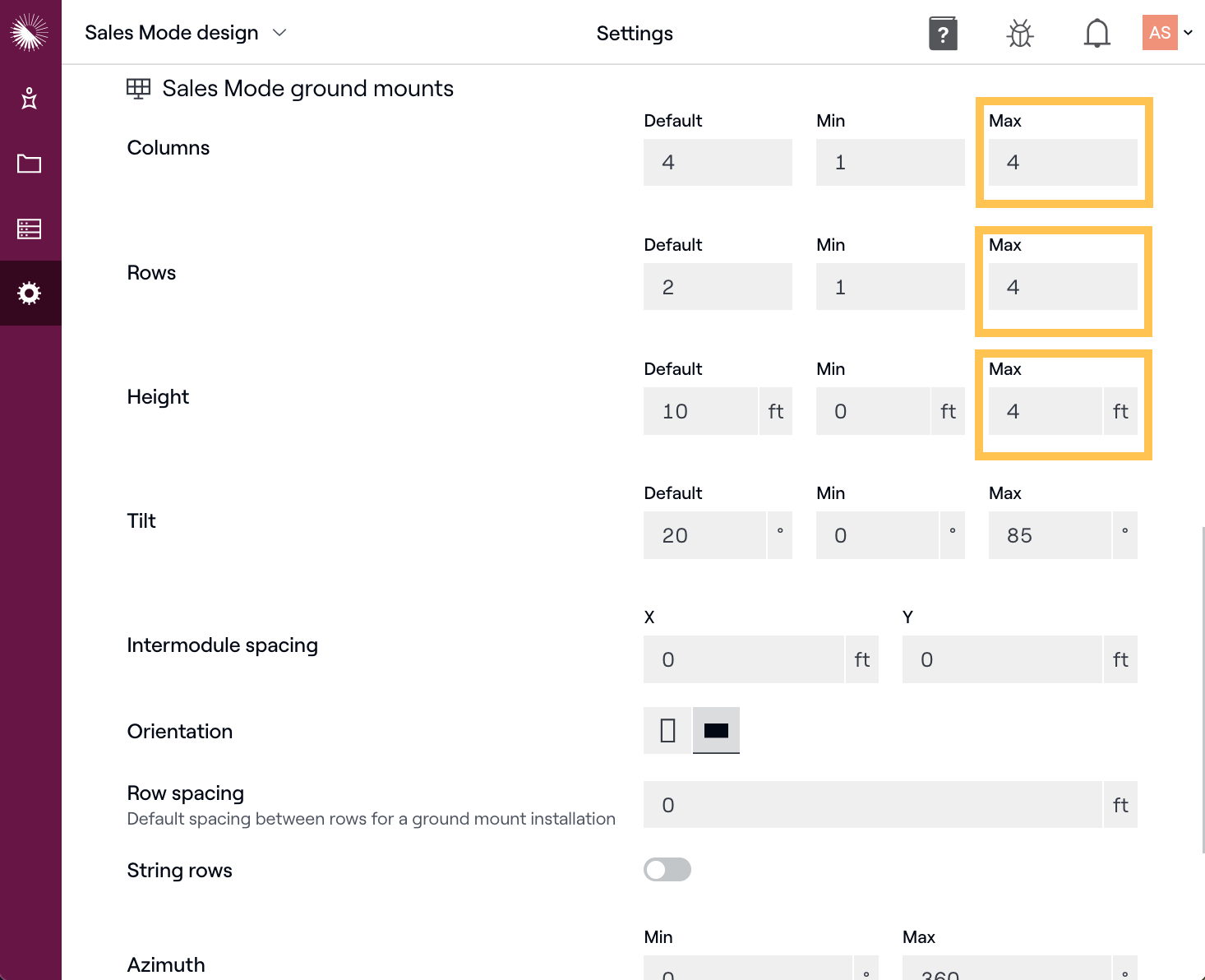Open the Projects folder icon in sidebar
The height and width of the screenshot is (980, 1205).
pyautogui.click(x=30, y=164)
